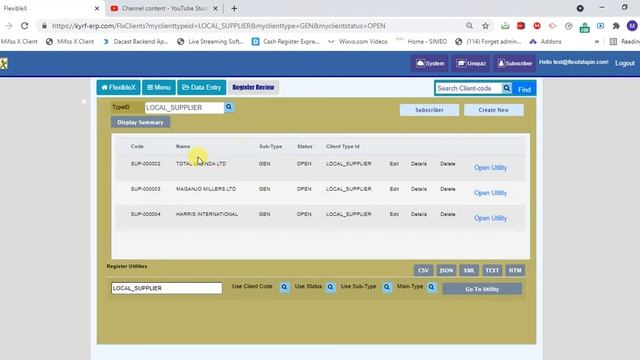Log out using Logout link
Image resolution: width=640 pixels, height=360 pixels.
coord(624,63)
